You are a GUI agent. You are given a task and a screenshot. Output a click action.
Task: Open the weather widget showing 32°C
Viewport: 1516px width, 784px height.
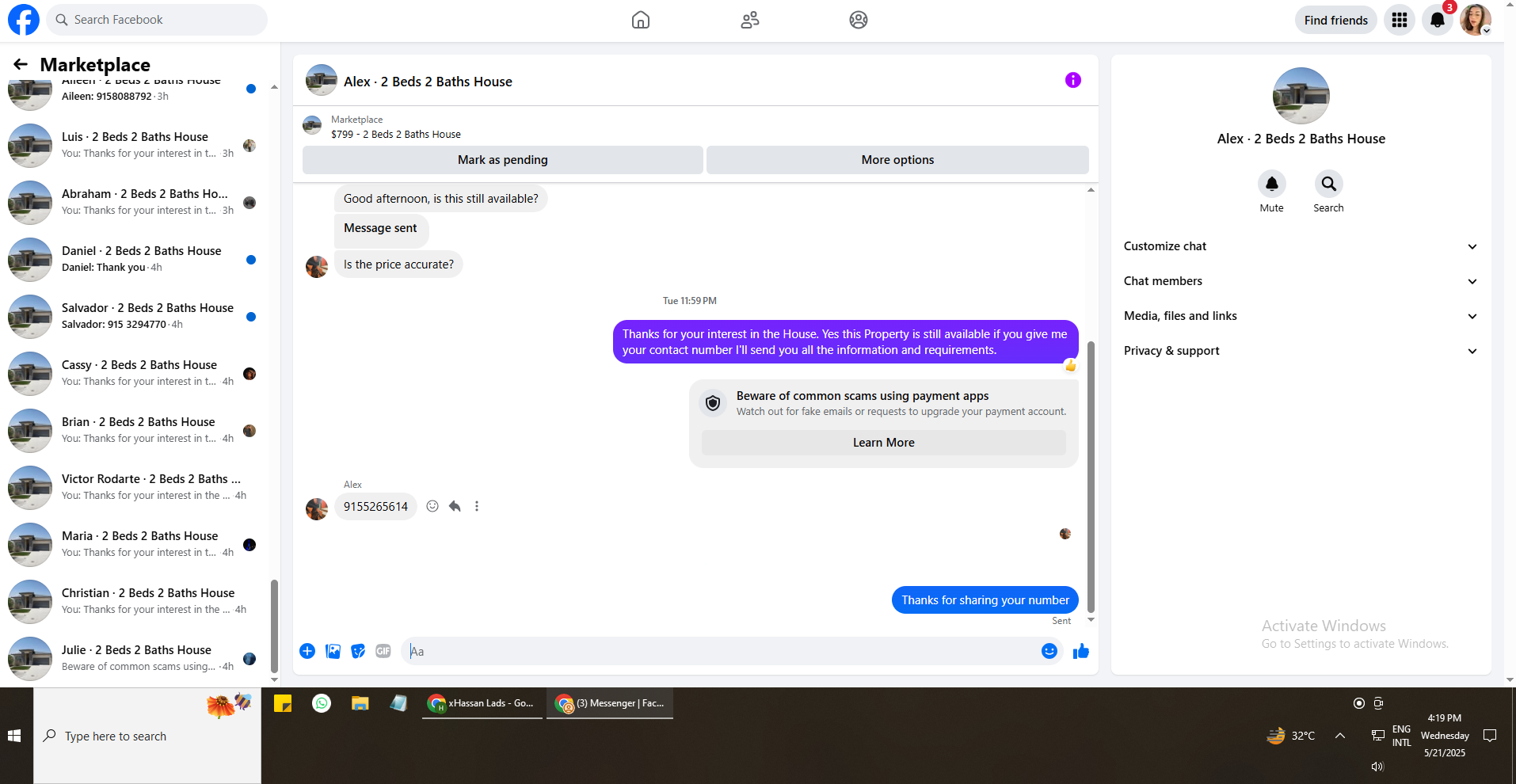point(1291,736)
